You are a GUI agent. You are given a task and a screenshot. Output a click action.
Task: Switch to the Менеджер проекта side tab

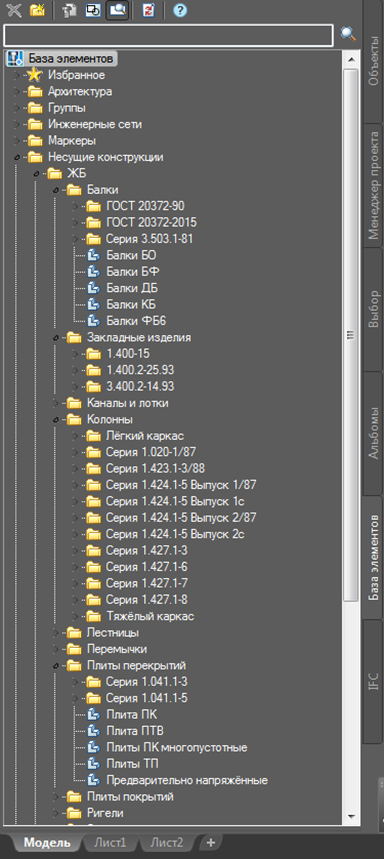click(373, 185)
